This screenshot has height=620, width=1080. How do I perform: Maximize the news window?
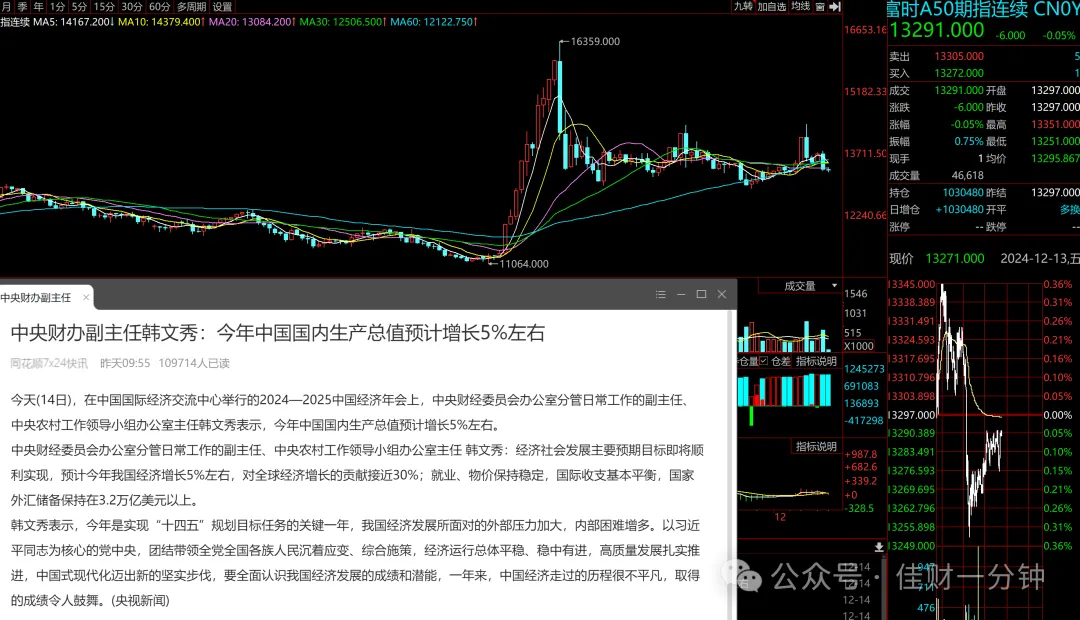701,294
